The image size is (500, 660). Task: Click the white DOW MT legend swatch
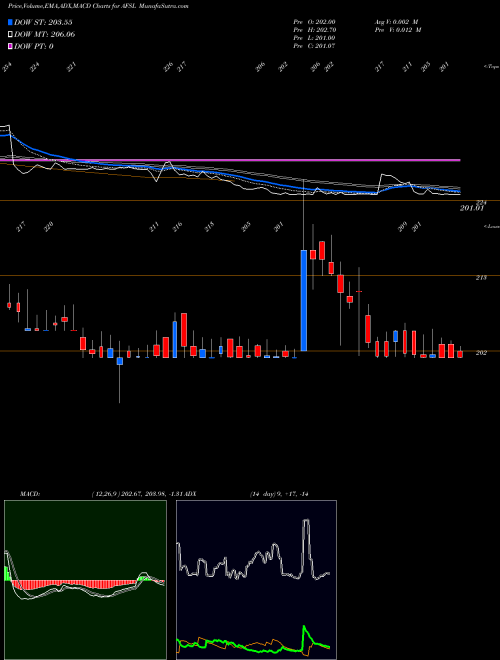10,35
